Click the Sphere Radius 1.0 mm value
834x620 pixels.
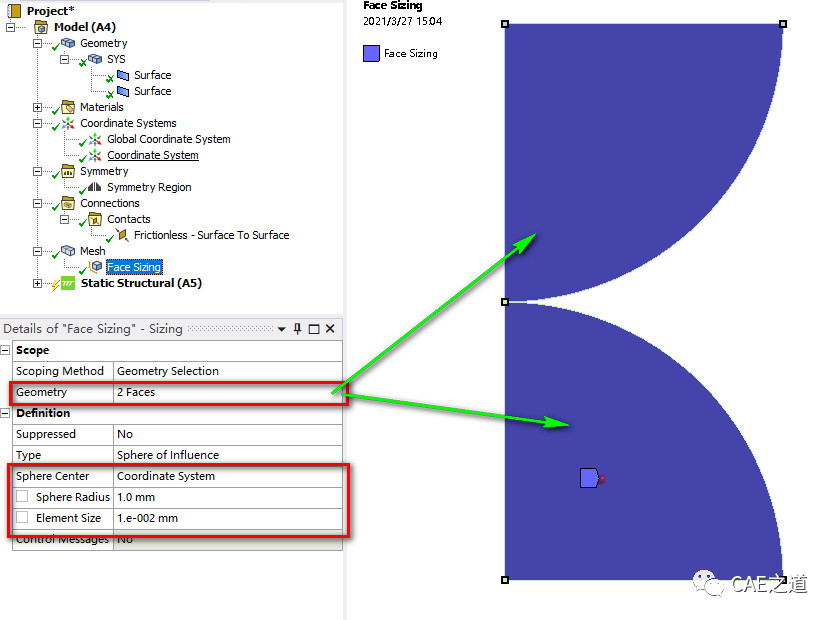click(x=228, y=497)
